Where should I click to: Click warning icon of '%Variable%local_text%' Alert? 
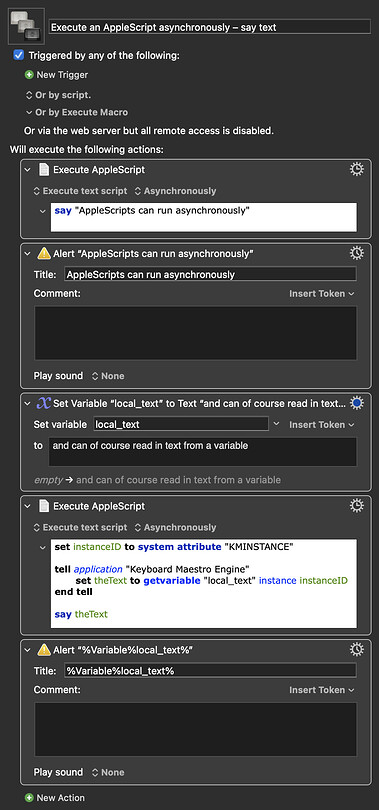(44, 650)
